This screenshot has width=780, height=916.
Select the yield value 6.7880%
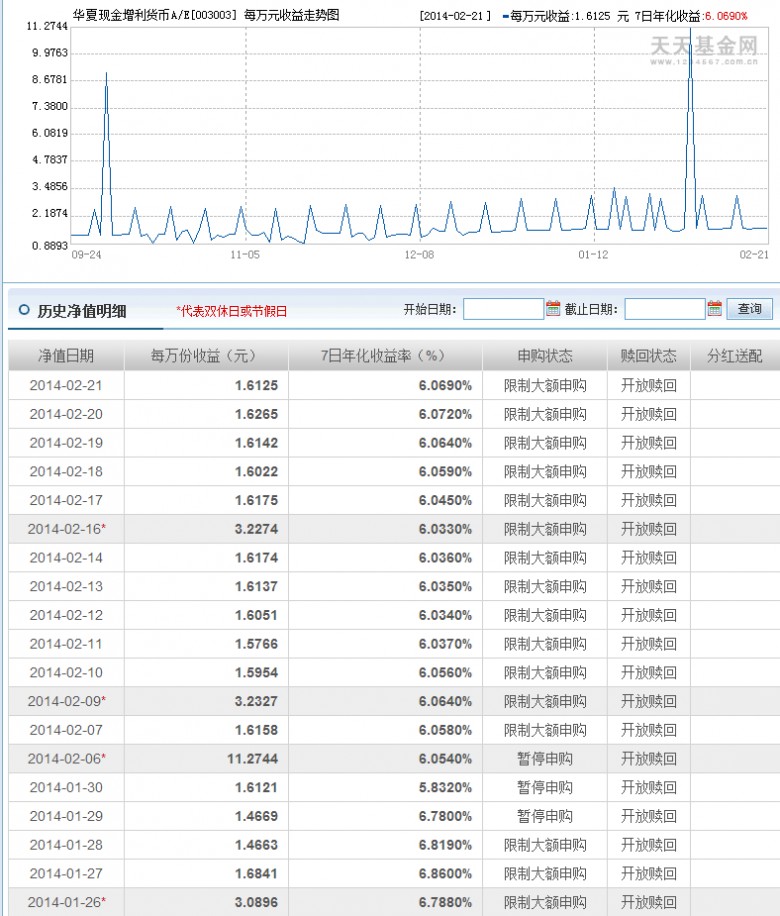coord(445,902)
